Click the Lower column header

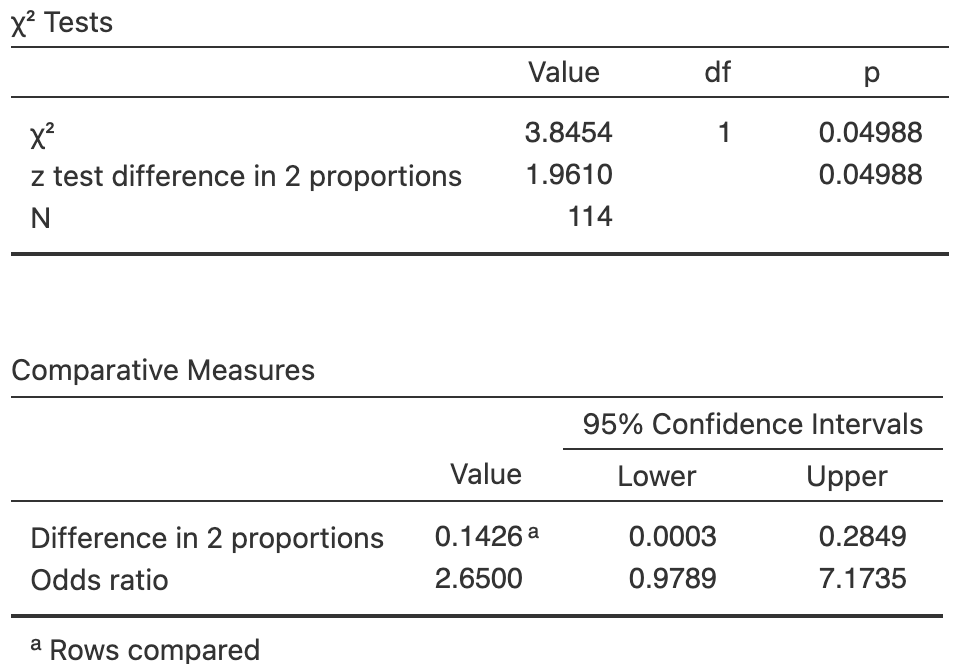656,476
